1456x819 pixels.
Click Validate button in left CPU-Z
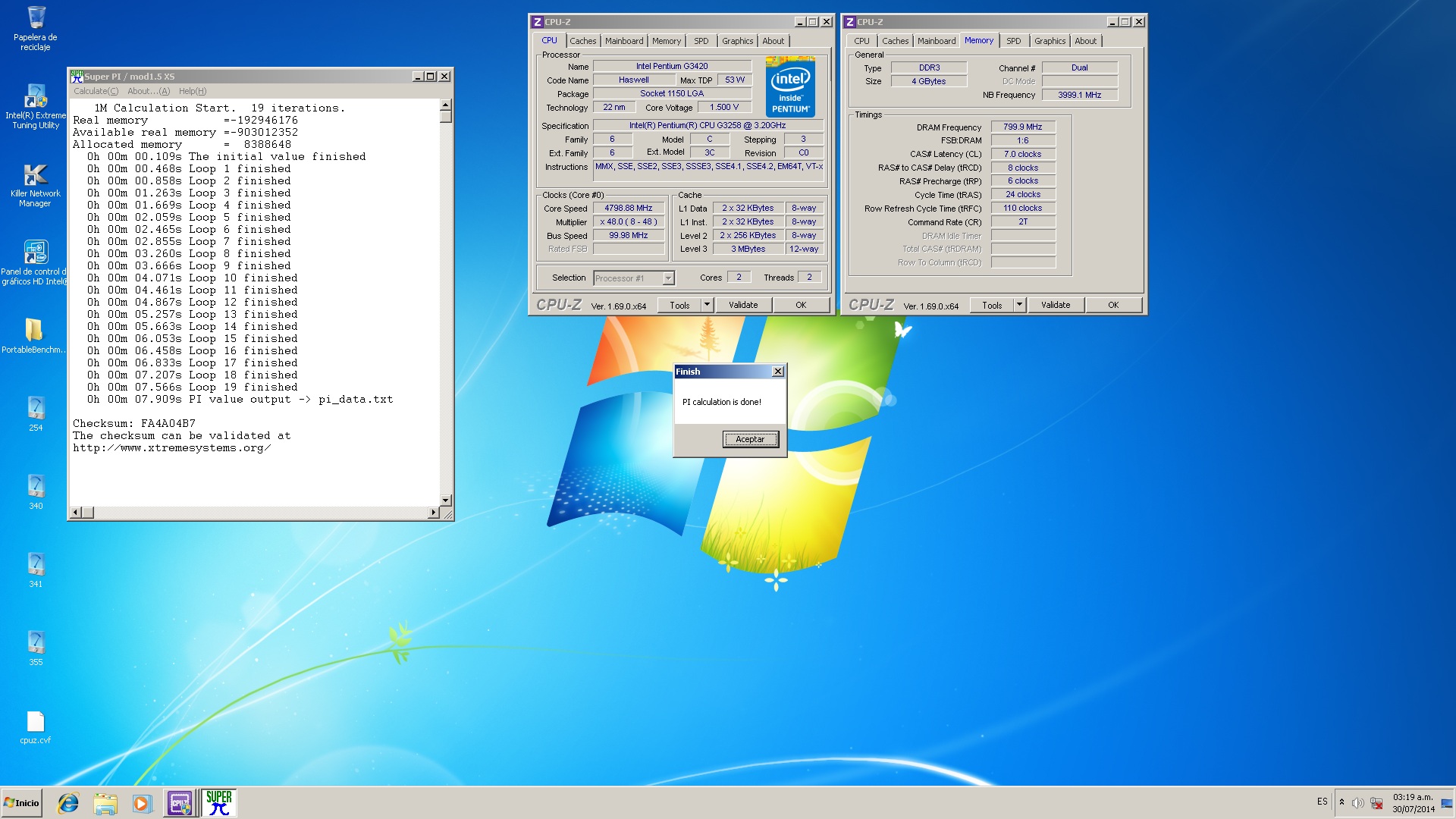[x=743, y=305]
